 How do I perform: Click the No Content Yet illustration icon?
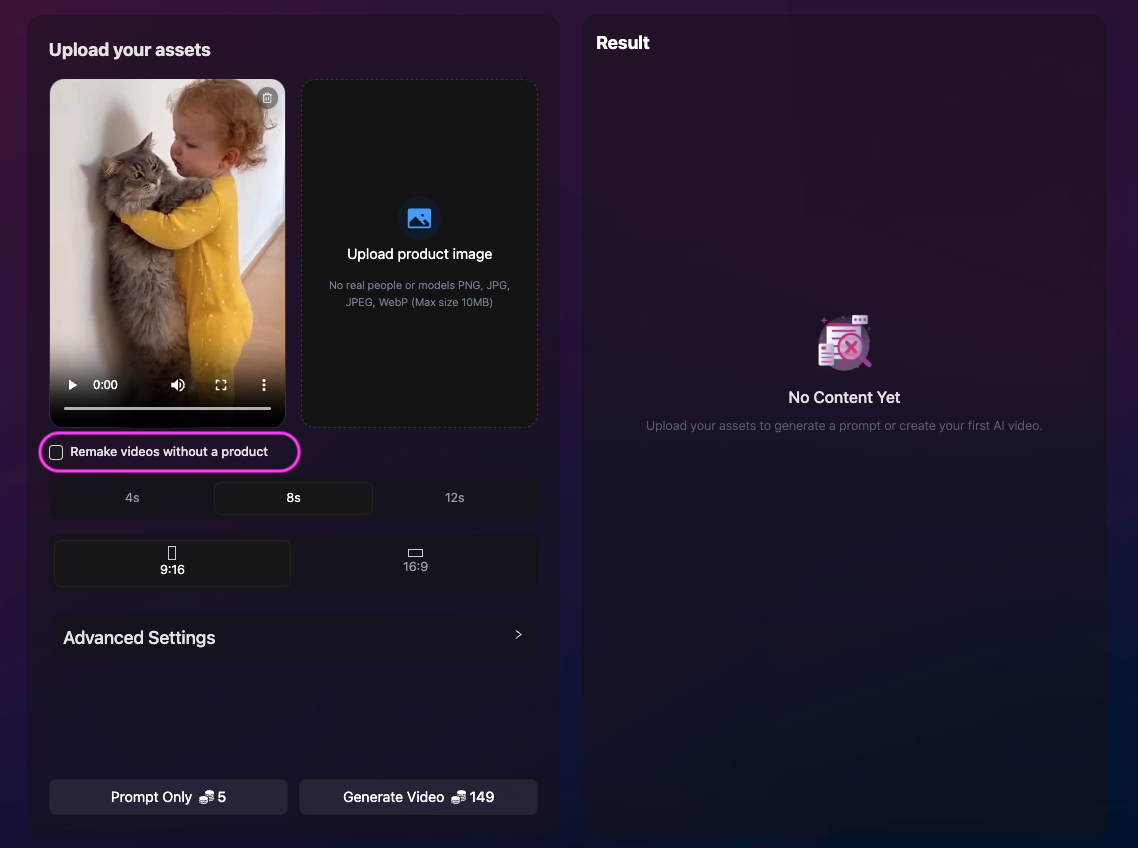point(844,343)
